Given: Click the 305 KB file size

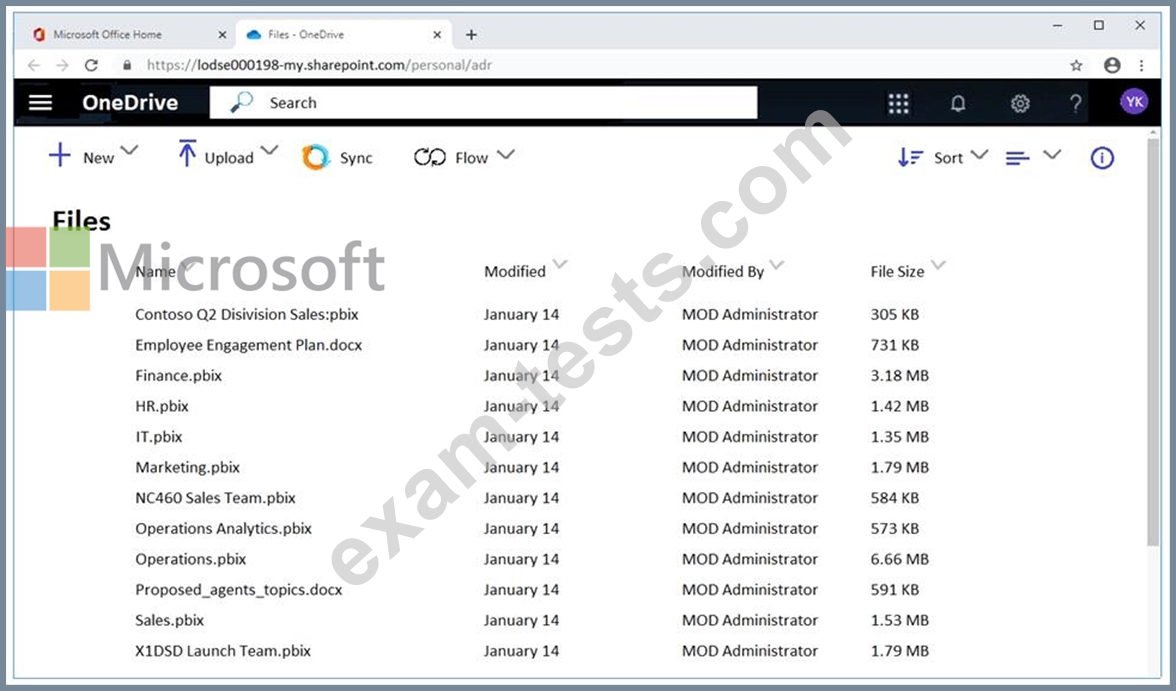Looking at the screenshot, I should click(895, 314).
